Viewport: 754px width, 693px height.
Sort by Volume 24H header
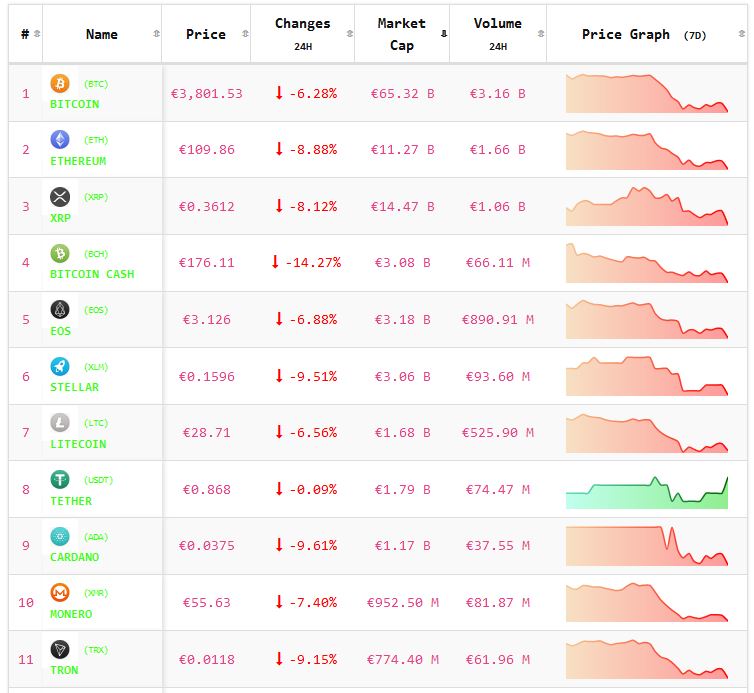click(497, 33)
